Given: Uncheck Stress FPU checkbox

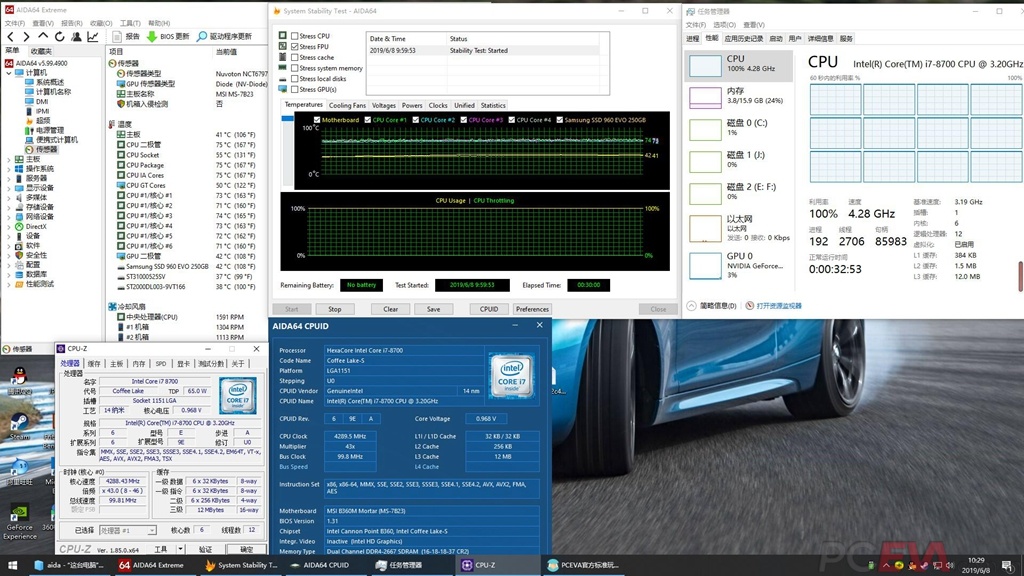Looking at the screenshot, I should pos(295,47).
